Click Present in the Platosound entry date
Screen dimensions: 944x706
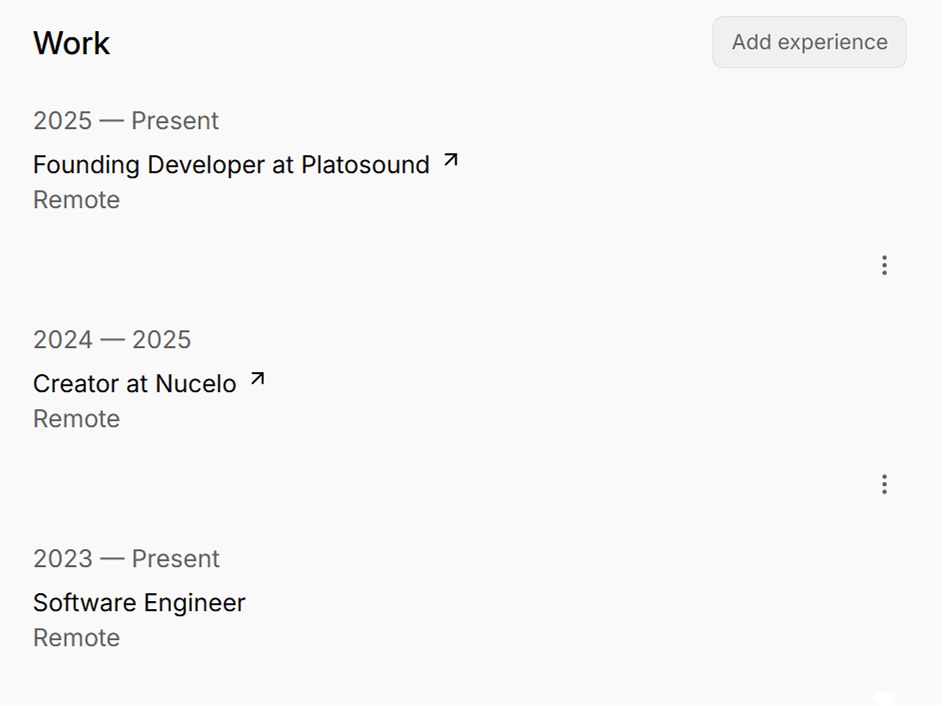tap(175, 121)
